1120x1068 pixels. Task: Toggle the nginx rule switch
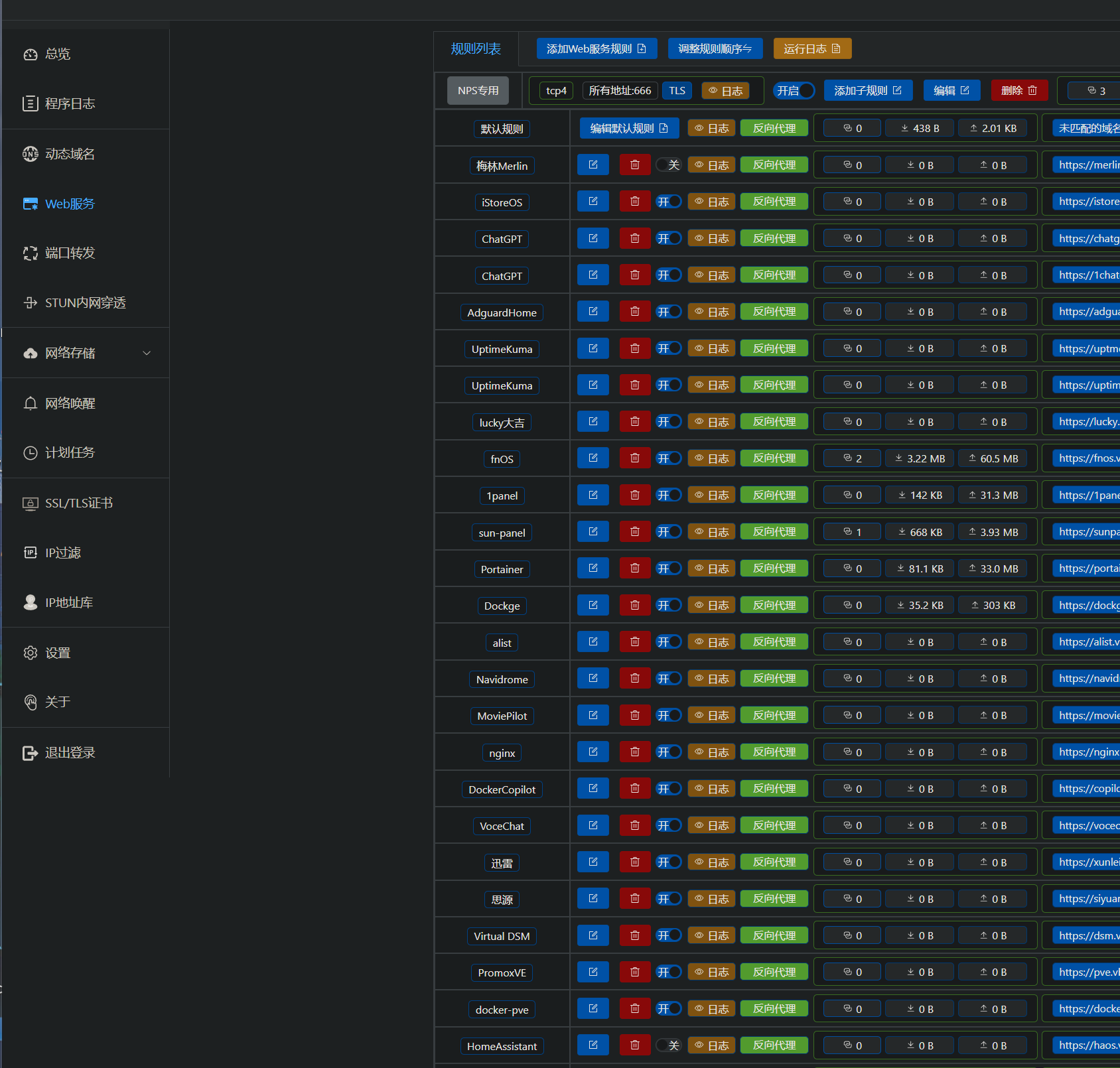pyautogui.click(x=668, y=752)
